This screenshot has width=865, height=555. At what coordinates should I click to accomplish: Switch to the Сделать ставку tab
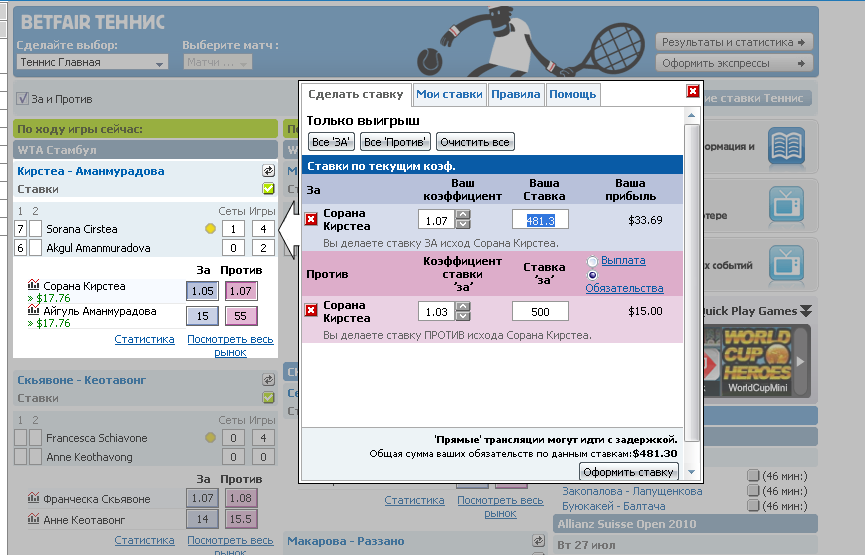pos(356,94)
